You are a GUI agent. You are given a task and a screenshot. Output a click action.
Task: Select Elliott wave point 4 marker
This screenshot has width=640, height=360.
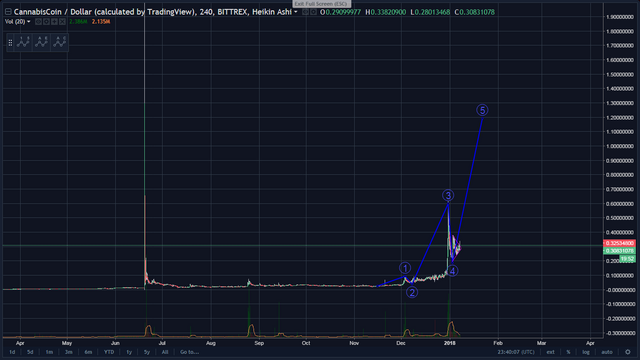click(x=452, y=271)
